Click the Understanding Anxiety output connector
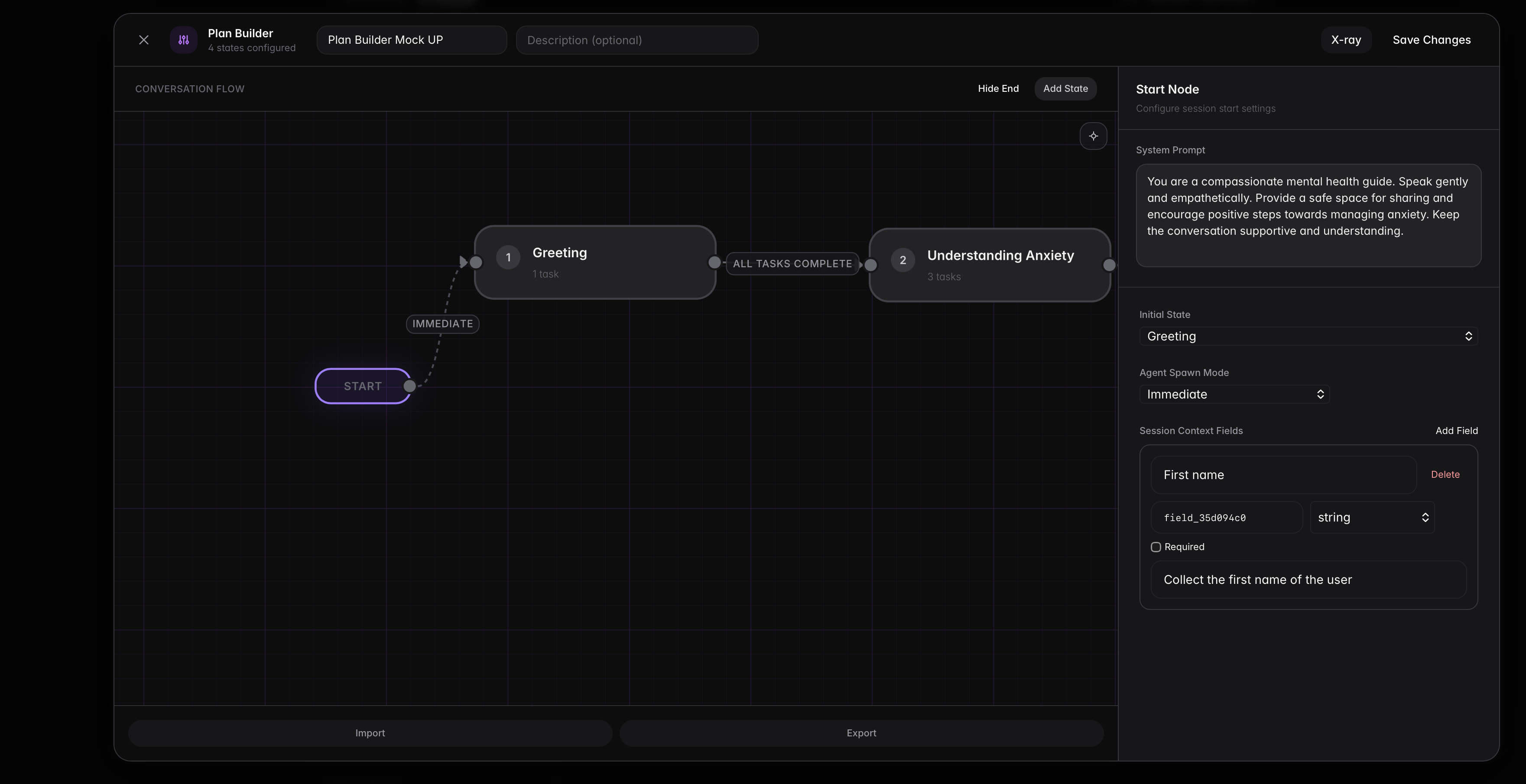The height and width of the screenshot is (784, 1526). (1109, 265)
